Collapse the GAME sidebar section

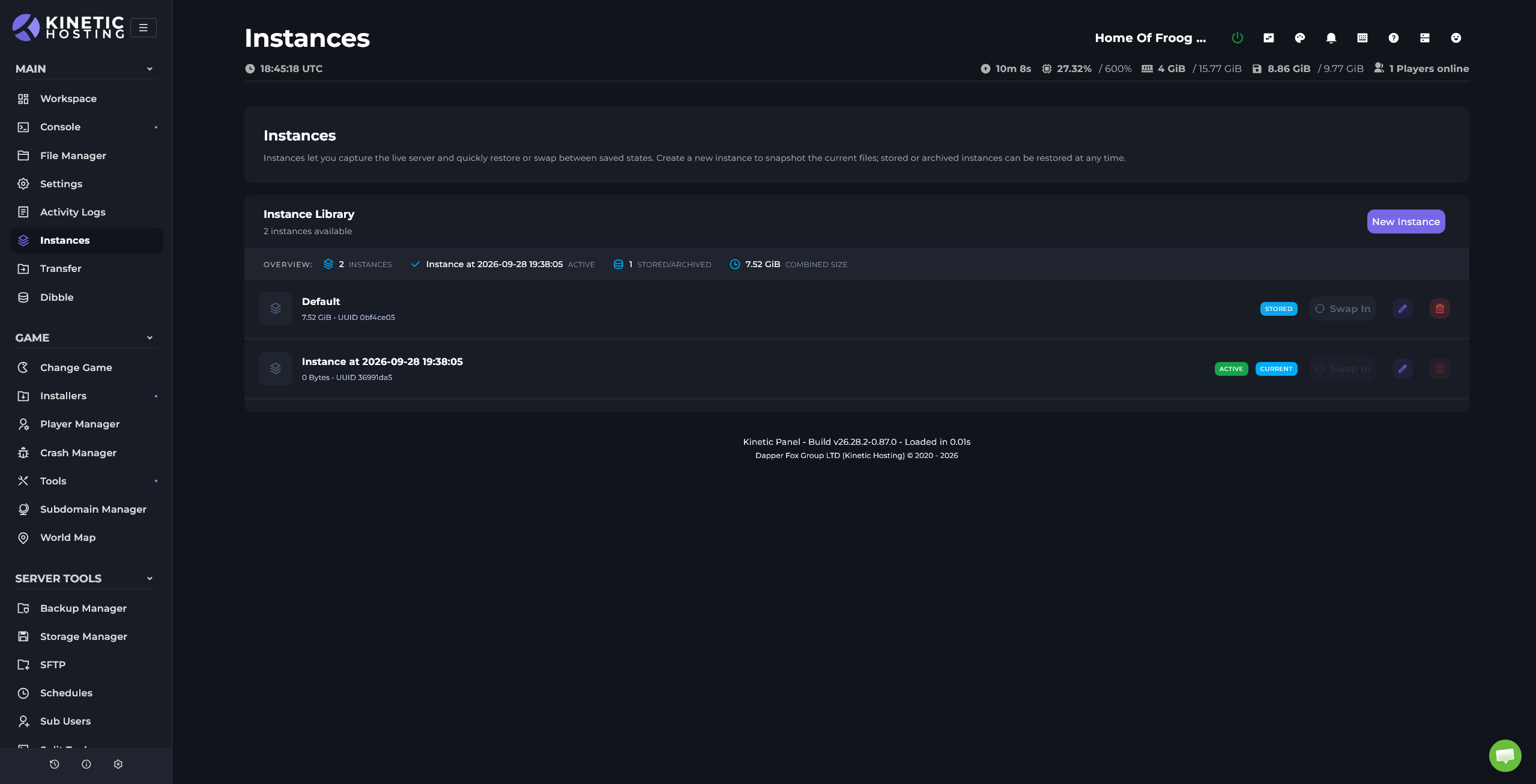pyautogui.click(x=150, y=338)
